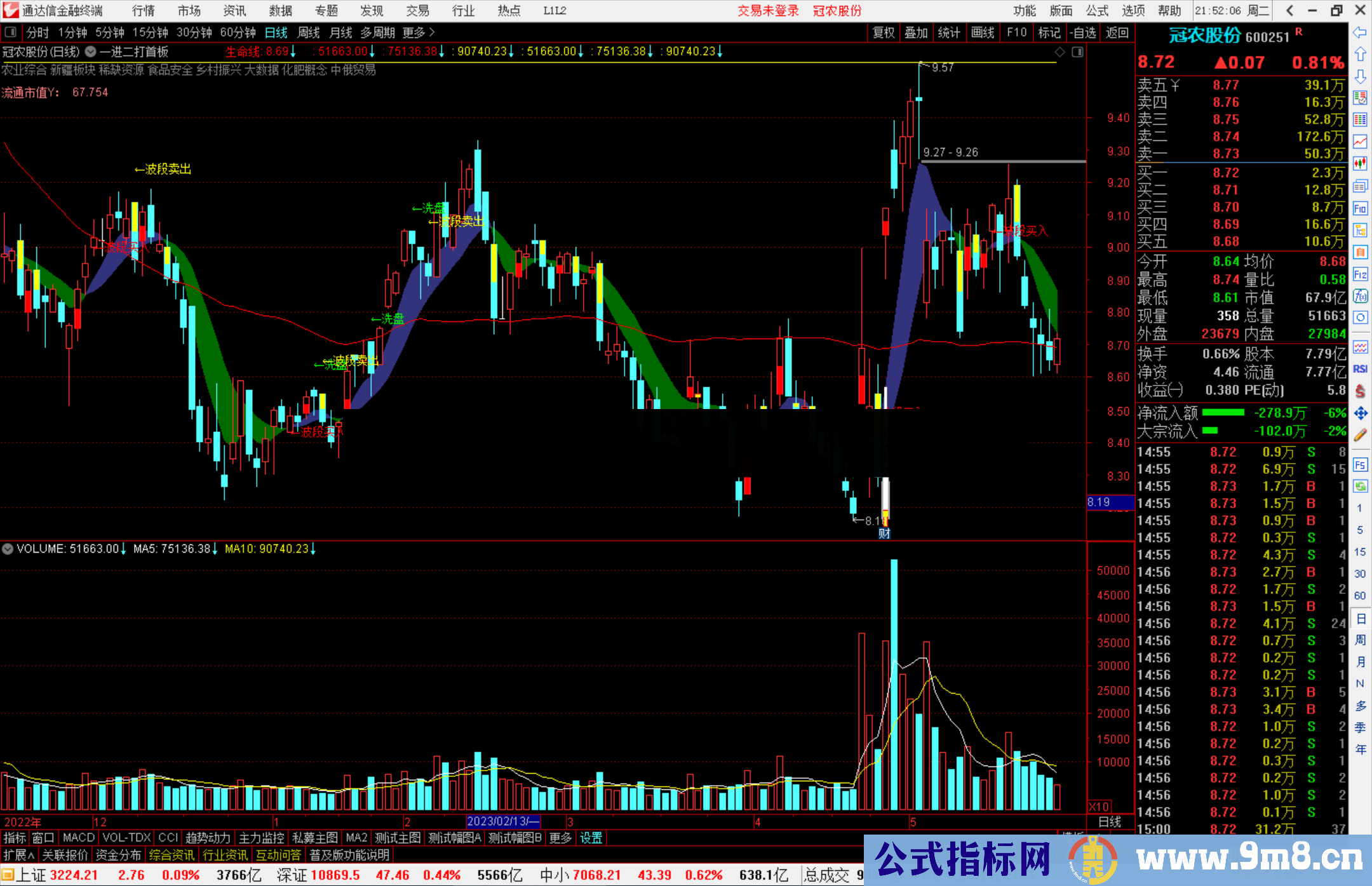Viewport: 1372px width, 886px height.
Task: Switch to MACD indicator tab
Action: [79, 838]
